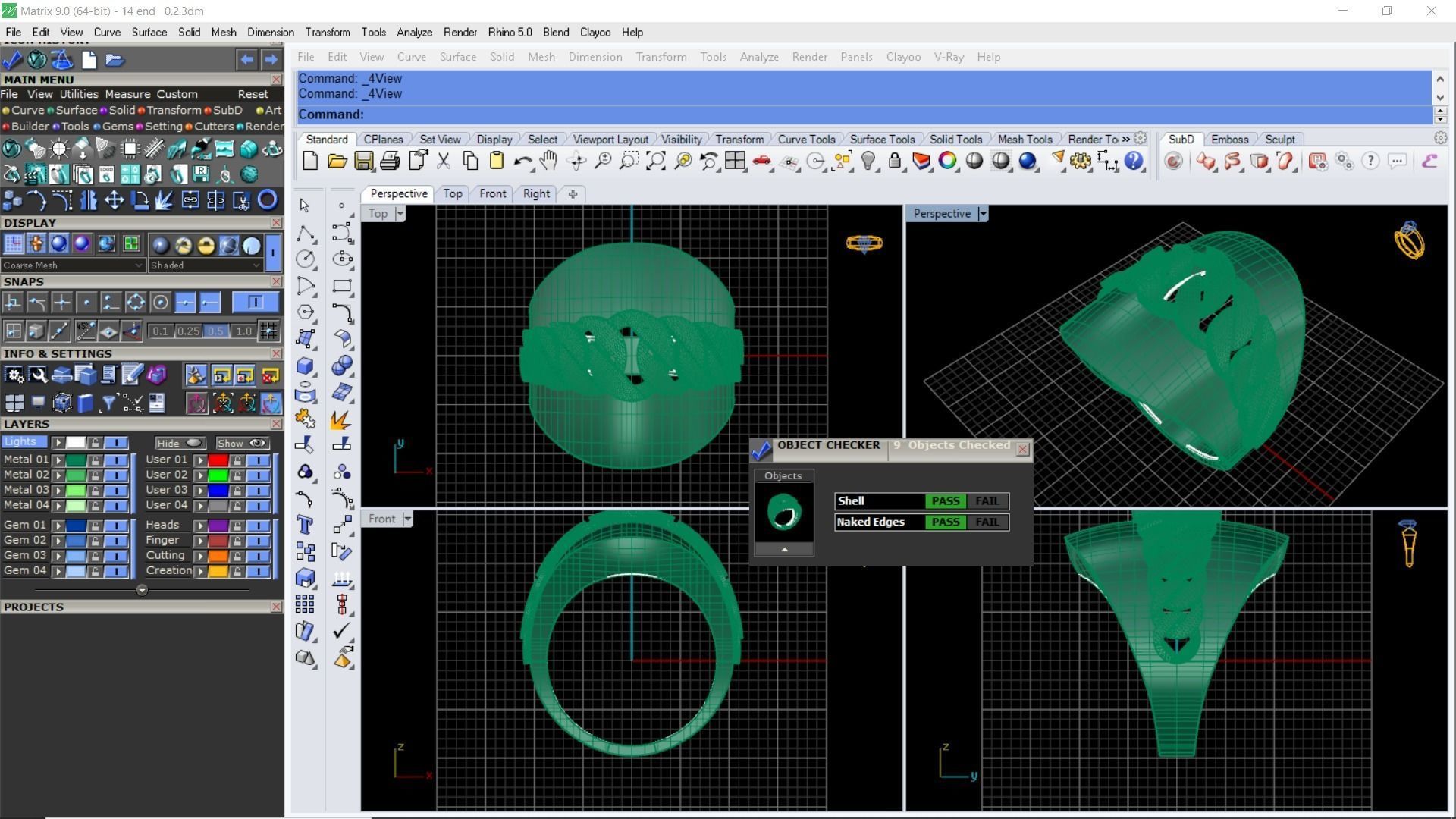The width and height of the screenshot is (1456, 819).
Task: Click the Check mark tool in side toolbar
Action: point(342,630)
